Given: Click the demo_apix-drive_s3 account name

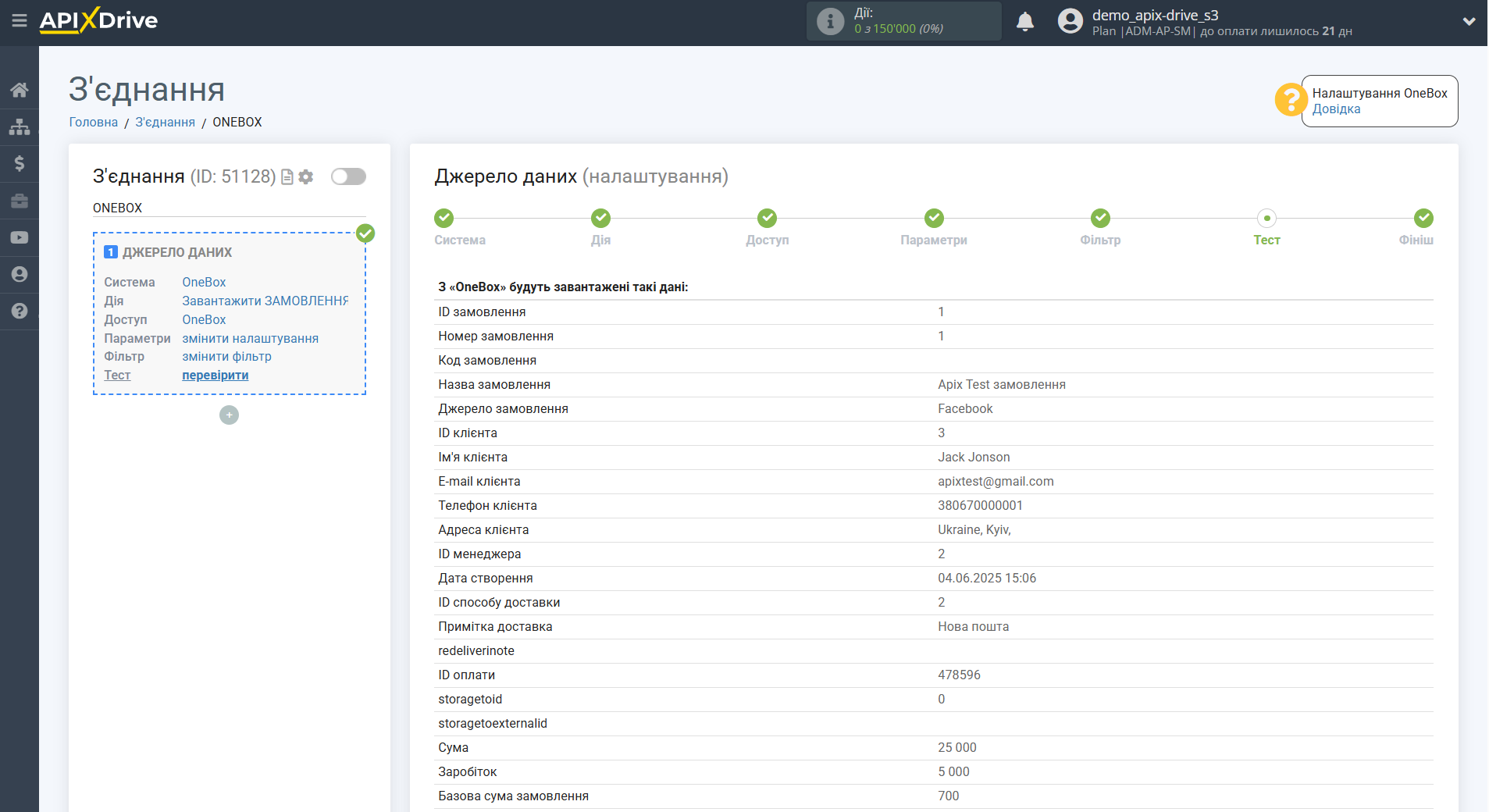Looking at the screenshot, I should pyautogui.click(x=1155, y=15).
